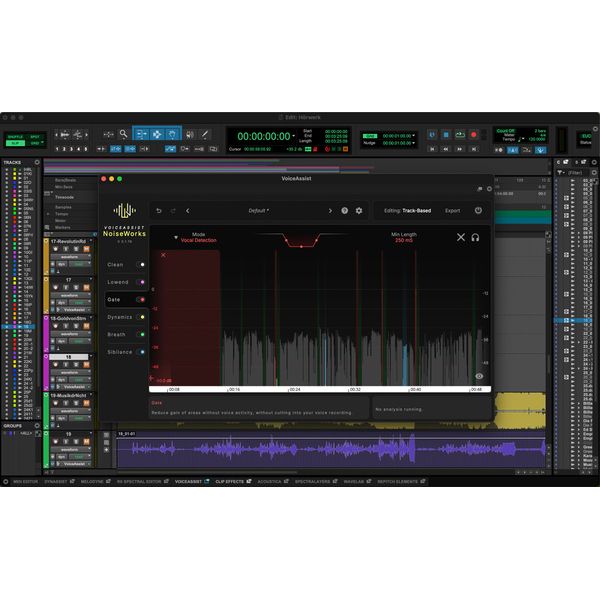Adjust the gate threshold curve center node
This screenshot has height=600, width=600.
click(x=301, y=246)
